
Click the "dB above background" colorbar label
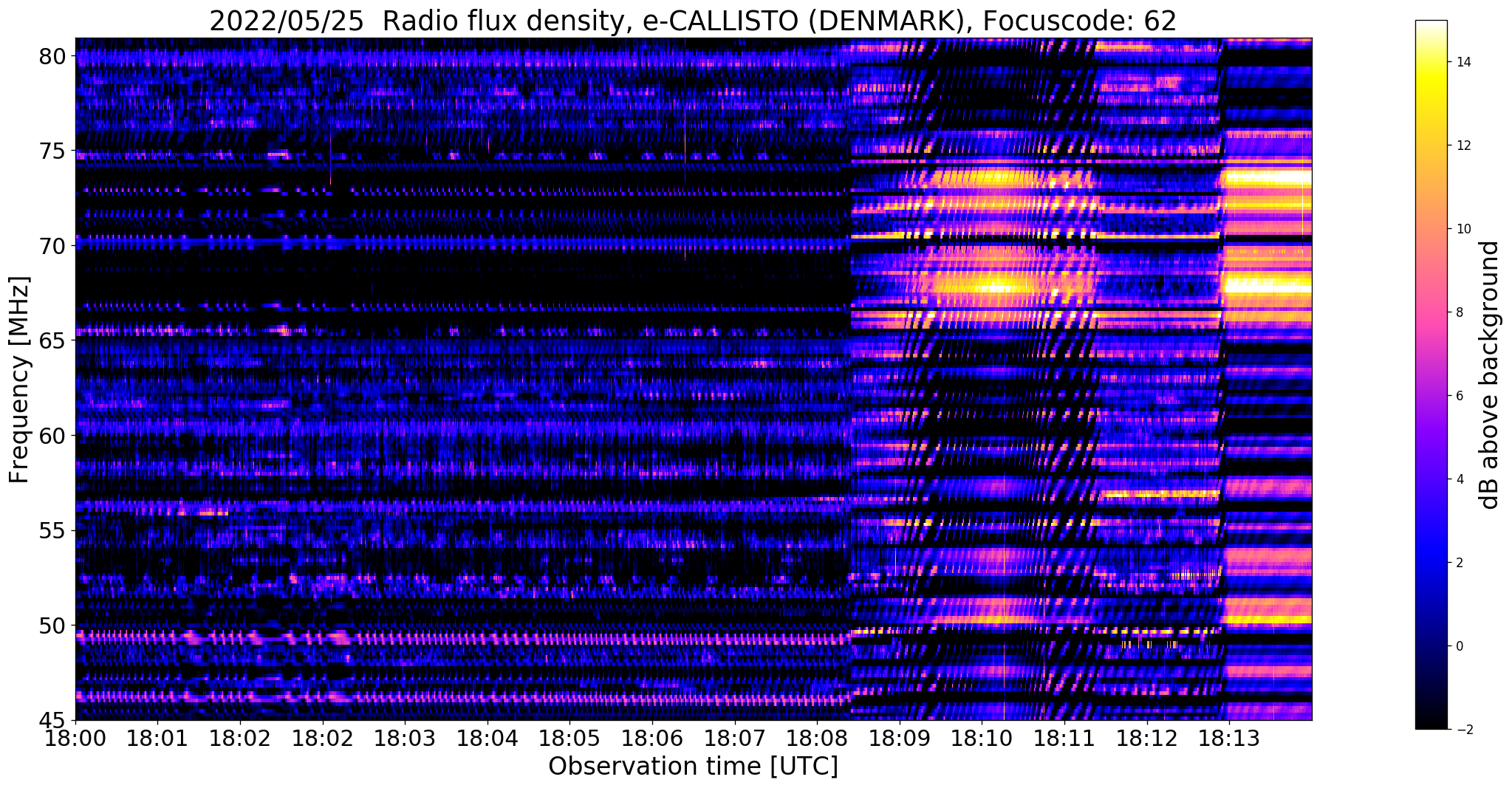tap(1490, 375)
